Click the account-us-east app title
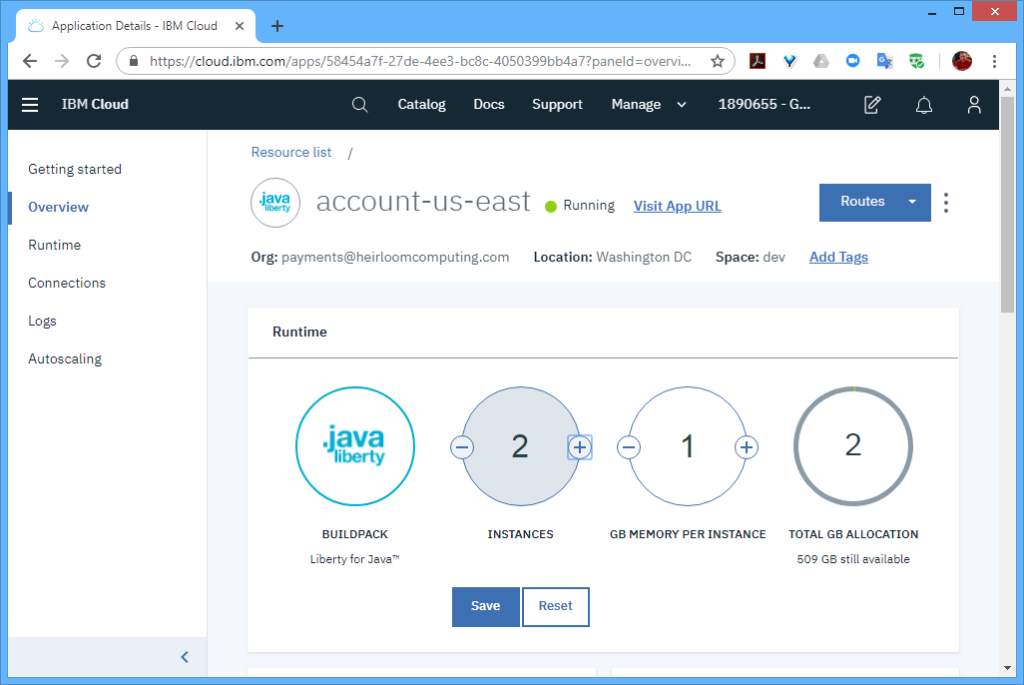The height and width of the screenshot is (685, 1024). (423, 201)
